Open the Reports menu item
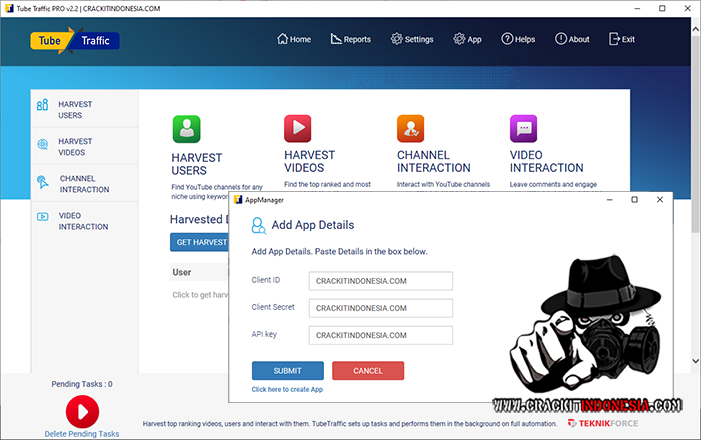 click(350, 40)
